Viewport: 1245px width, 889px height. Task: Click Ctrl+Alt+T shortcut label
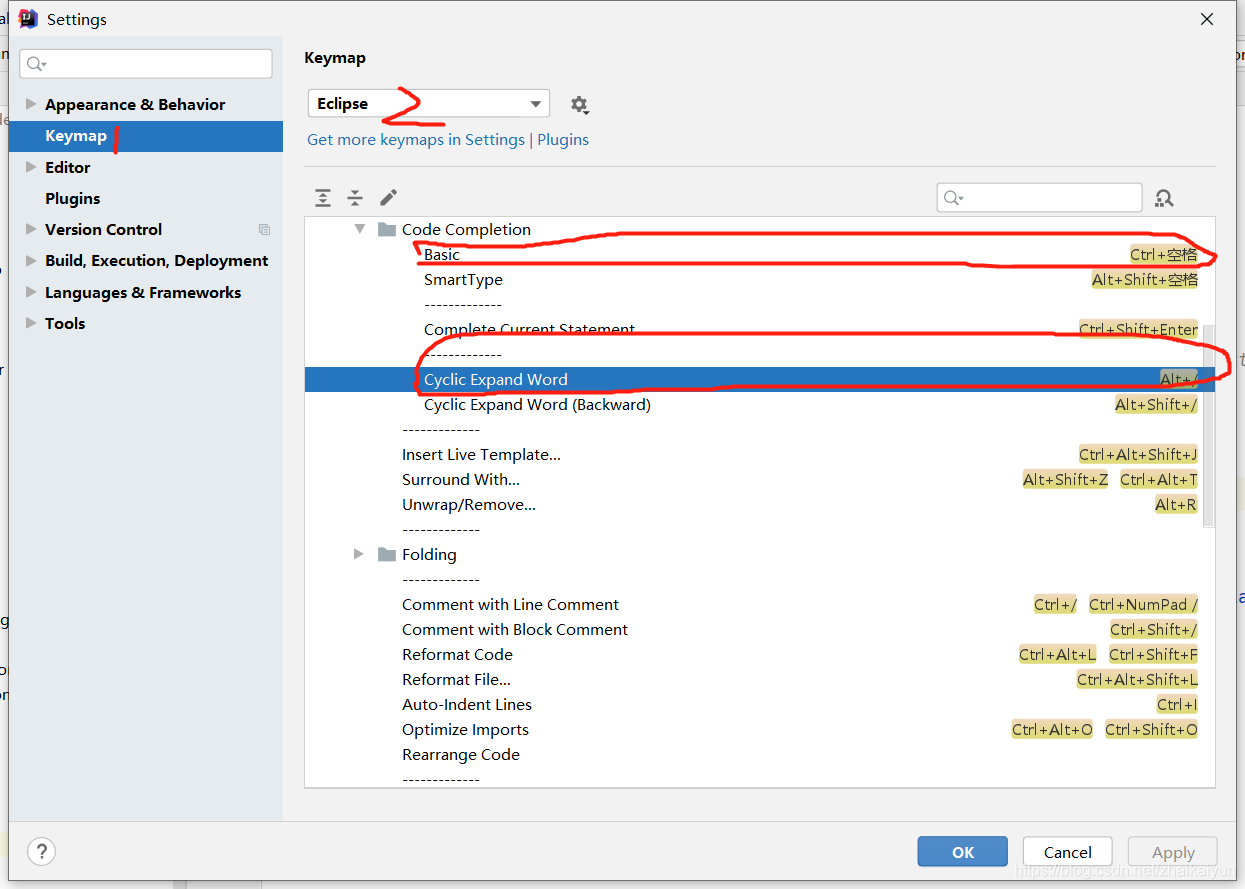[1159, 480]
